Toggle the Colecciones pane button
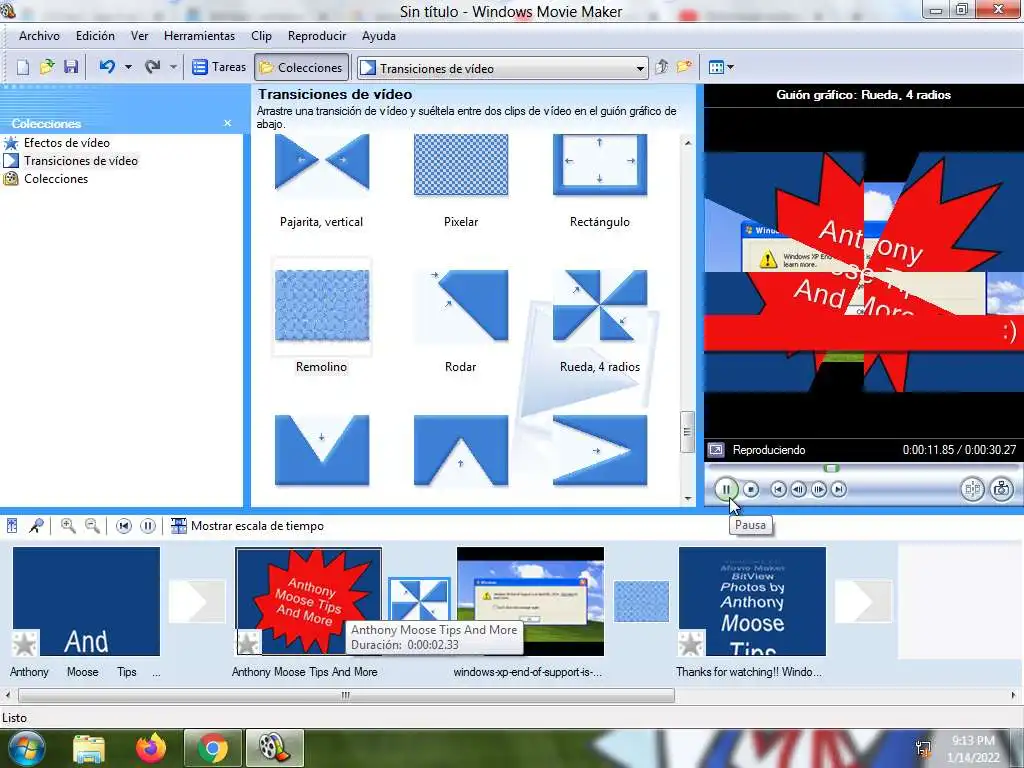1024x768 pixels. (x=301, y=67)
